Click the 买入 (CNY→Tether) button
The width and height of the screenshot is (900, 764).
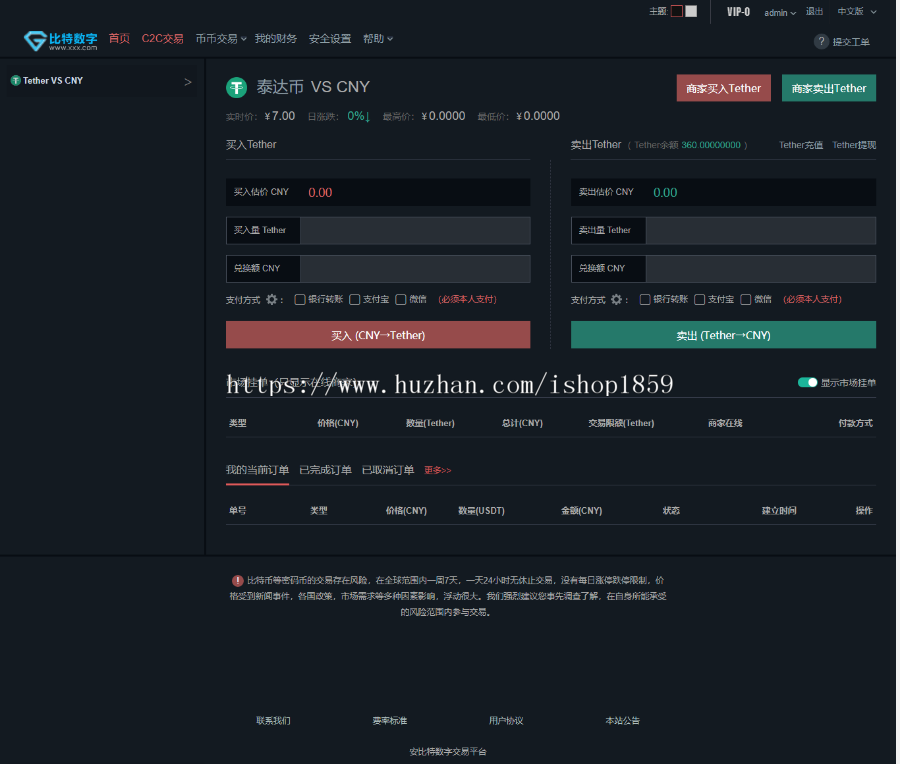pos(378,335)
